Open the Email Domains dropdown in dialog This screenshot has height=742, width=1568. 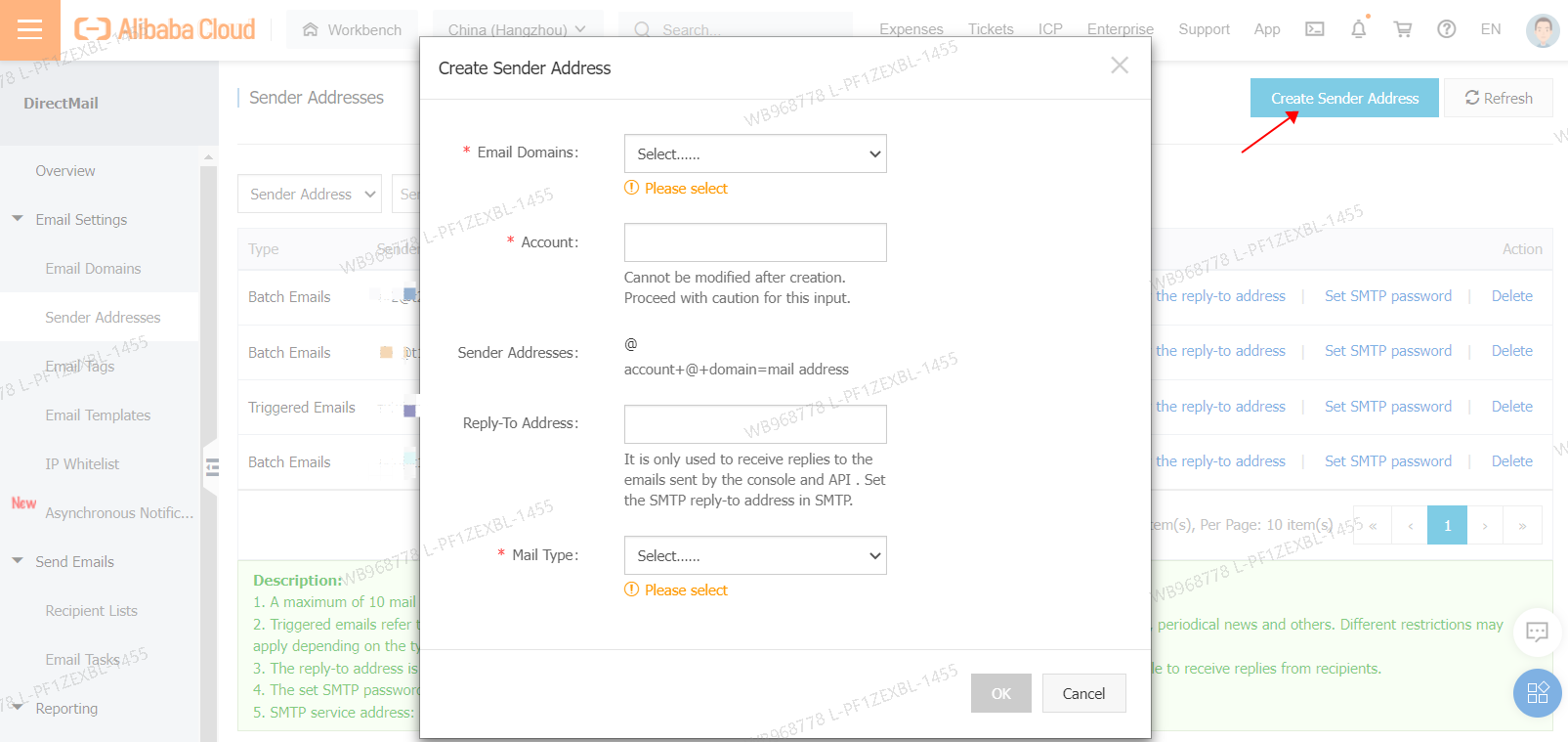[x=755, y=153]
